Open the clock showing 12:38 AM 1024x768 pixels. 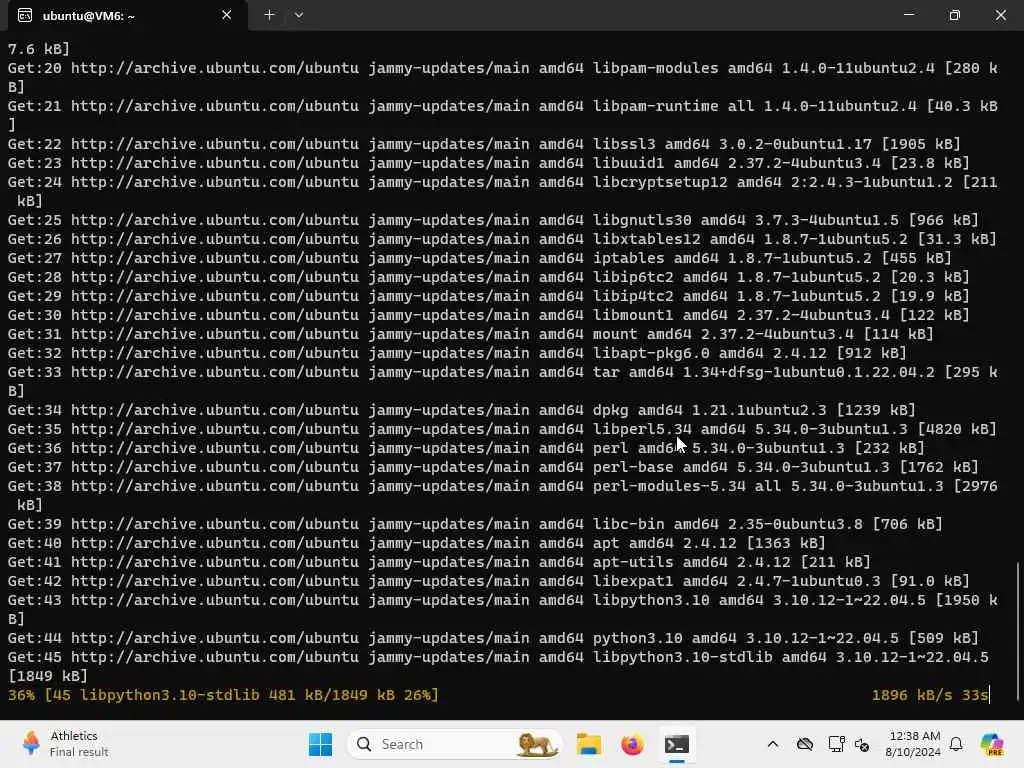click(912, 744)
